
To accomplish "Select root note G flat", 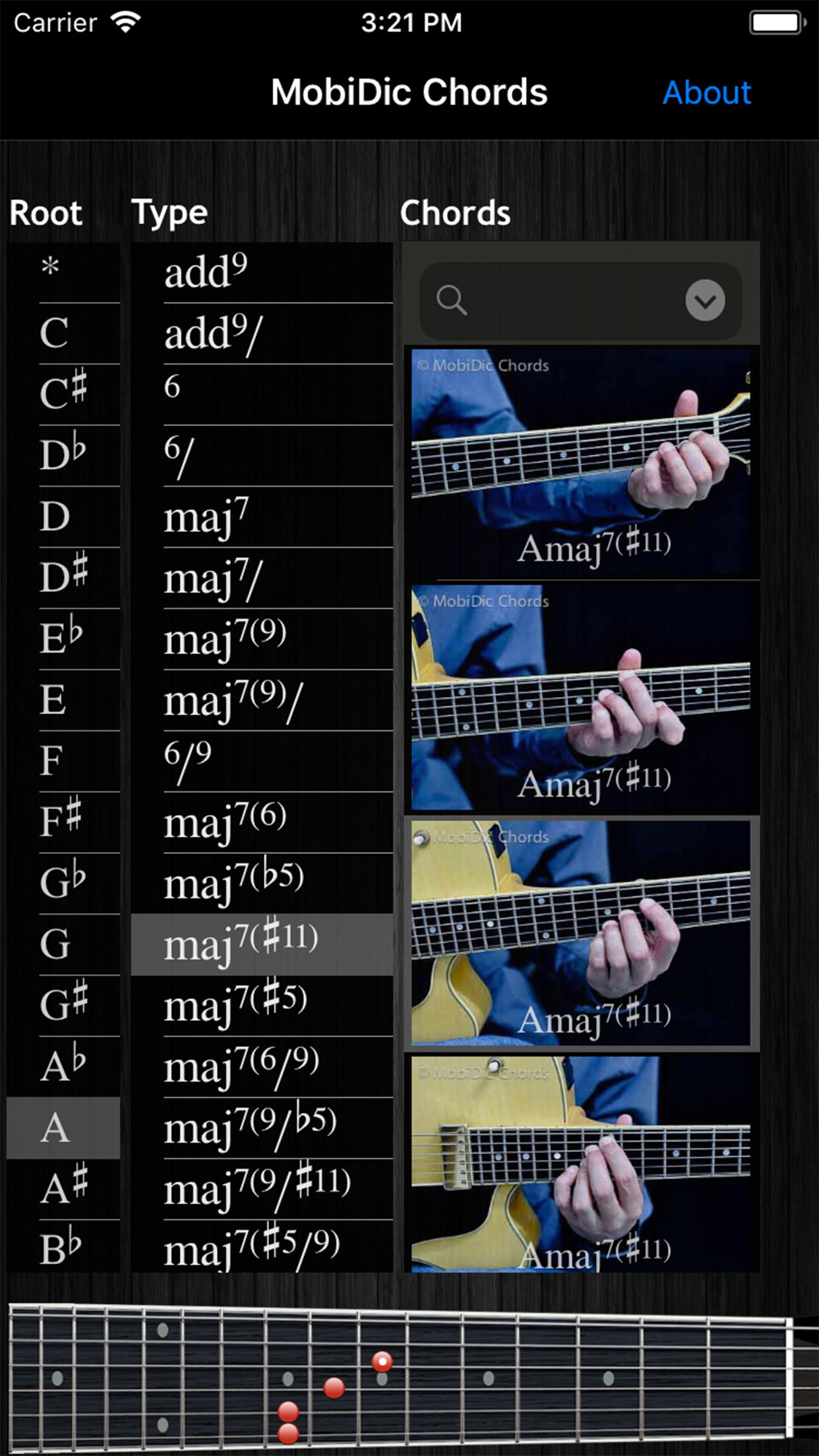I will pos(64,884).
